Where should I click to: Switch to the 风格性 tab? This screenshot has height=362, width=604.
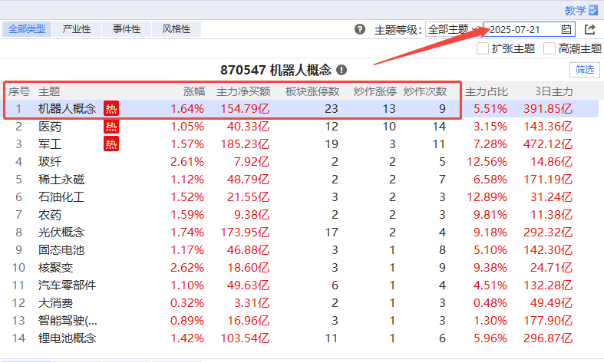[176, 29]
